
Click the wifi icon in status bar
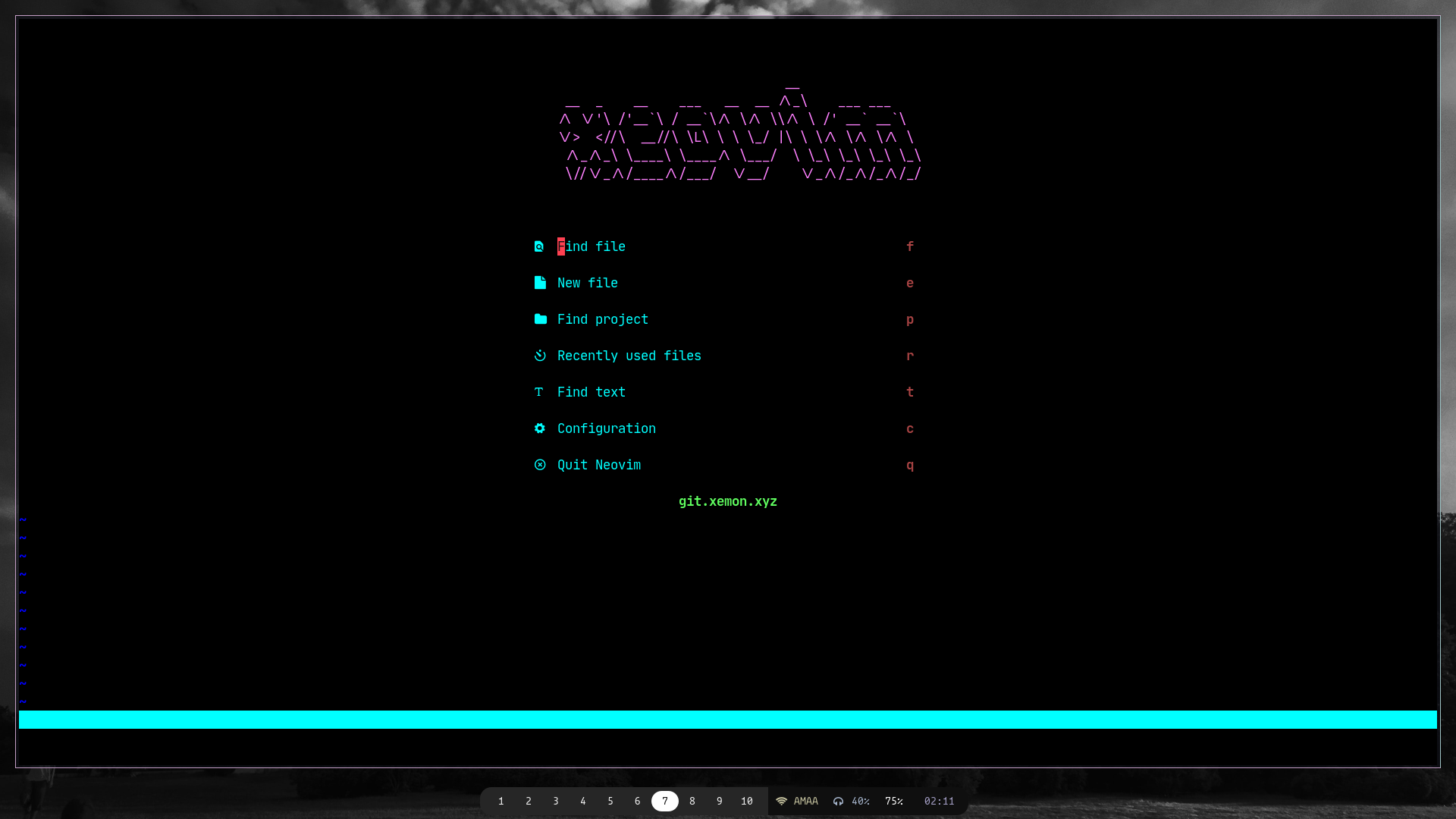click(x=781, y=802)
